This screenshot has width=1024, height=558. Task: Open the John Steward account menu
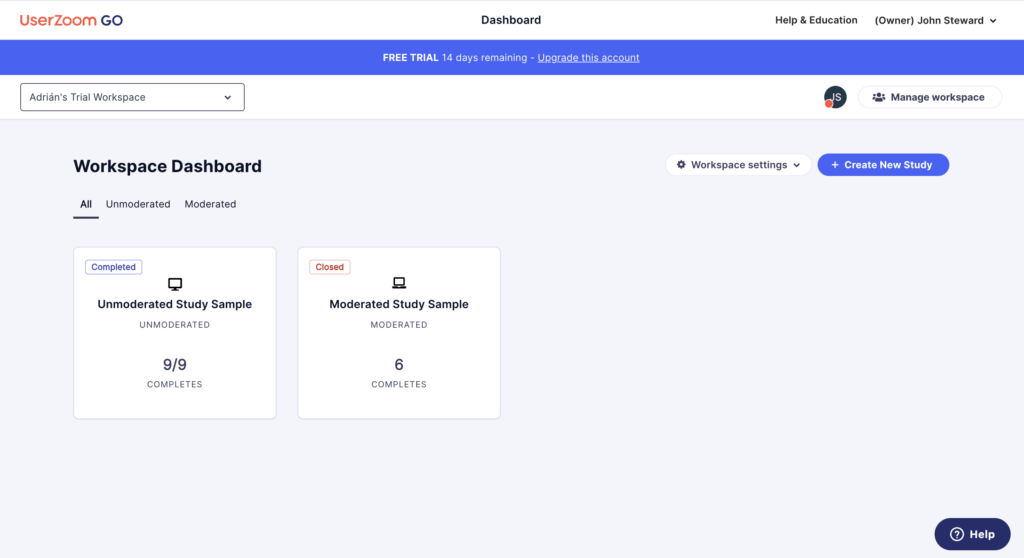coord(935,20)
